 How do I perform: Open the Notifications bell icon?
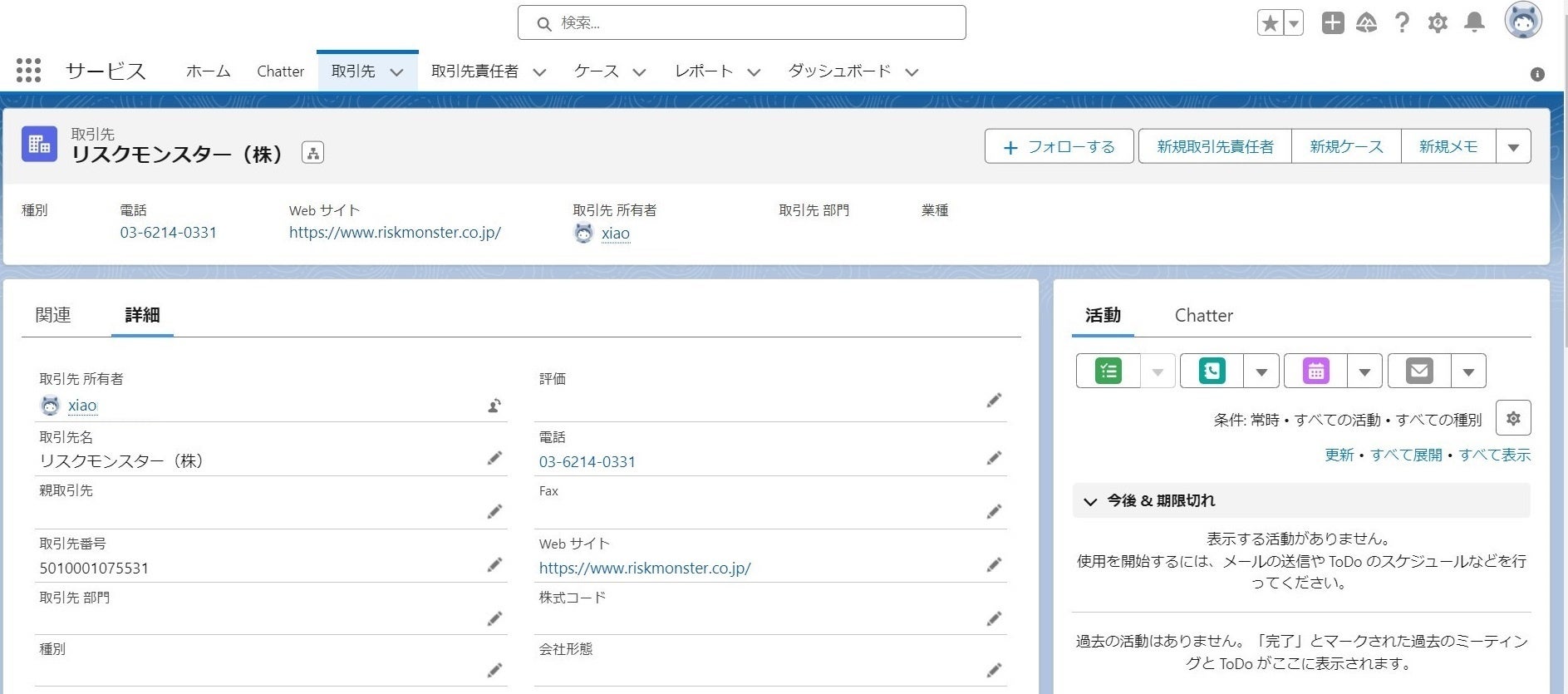click(x=1474, y=22)
